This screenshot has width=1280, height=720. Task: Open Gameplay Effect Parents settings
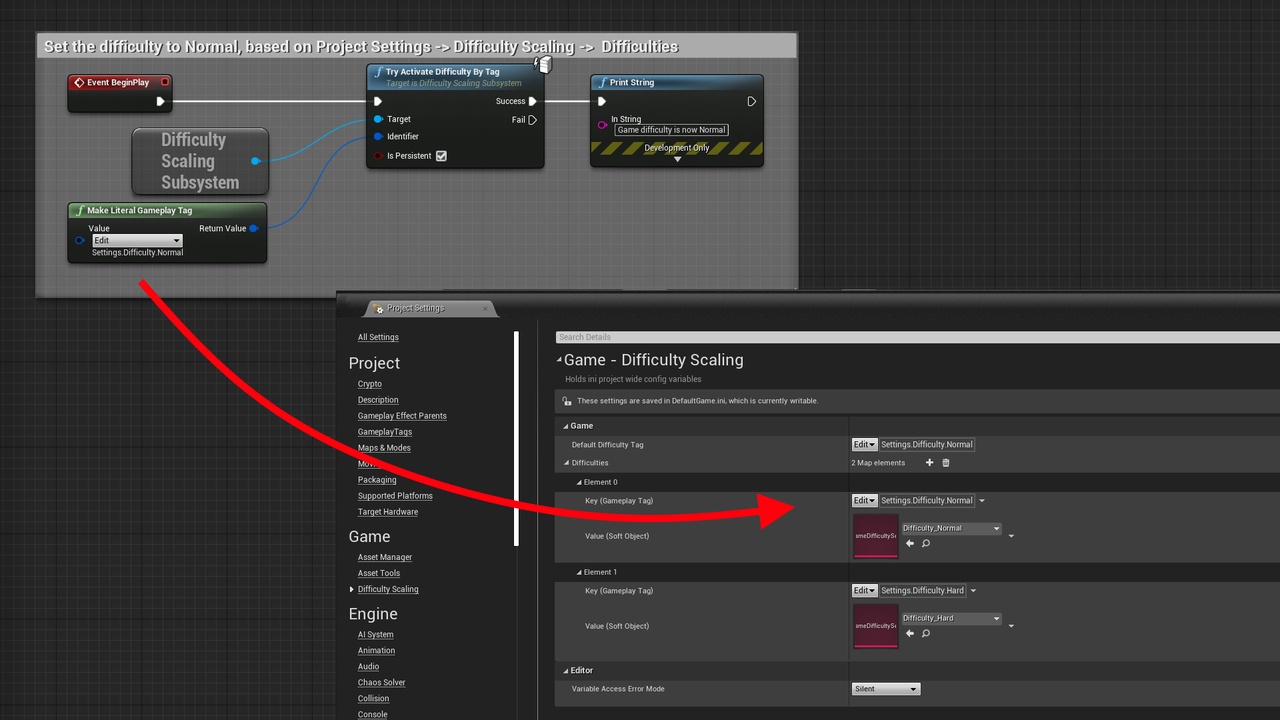[402, 416]
